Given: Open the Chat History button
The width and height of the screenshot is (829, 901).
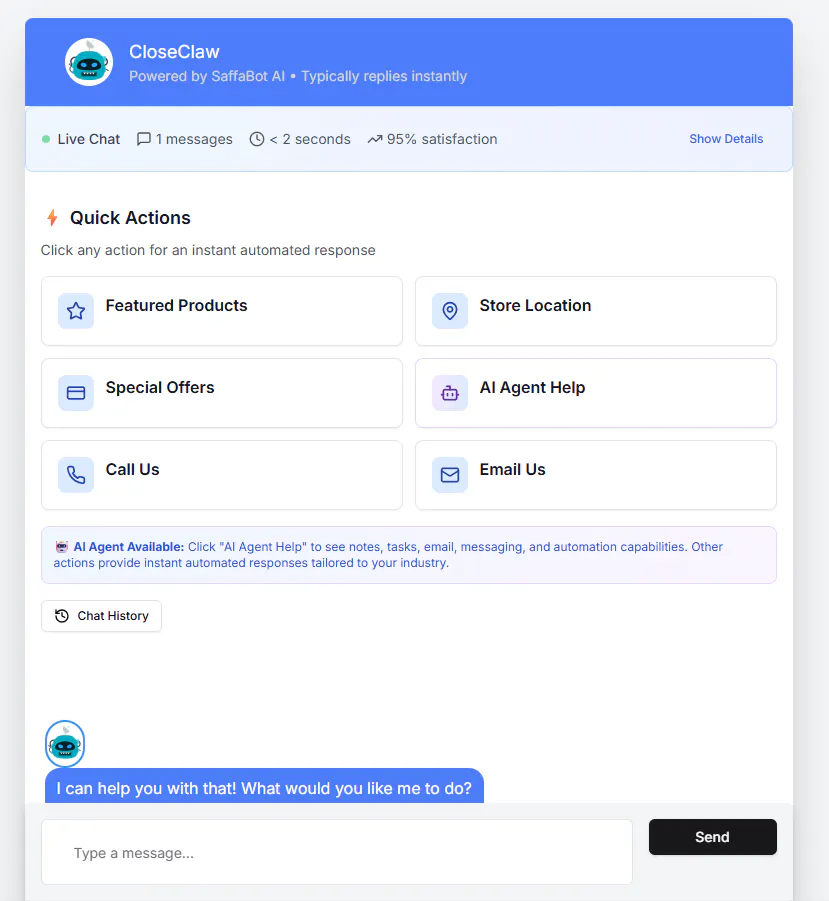Looking at the screenshot, I should pyautogui.click(x=101, y=616).
